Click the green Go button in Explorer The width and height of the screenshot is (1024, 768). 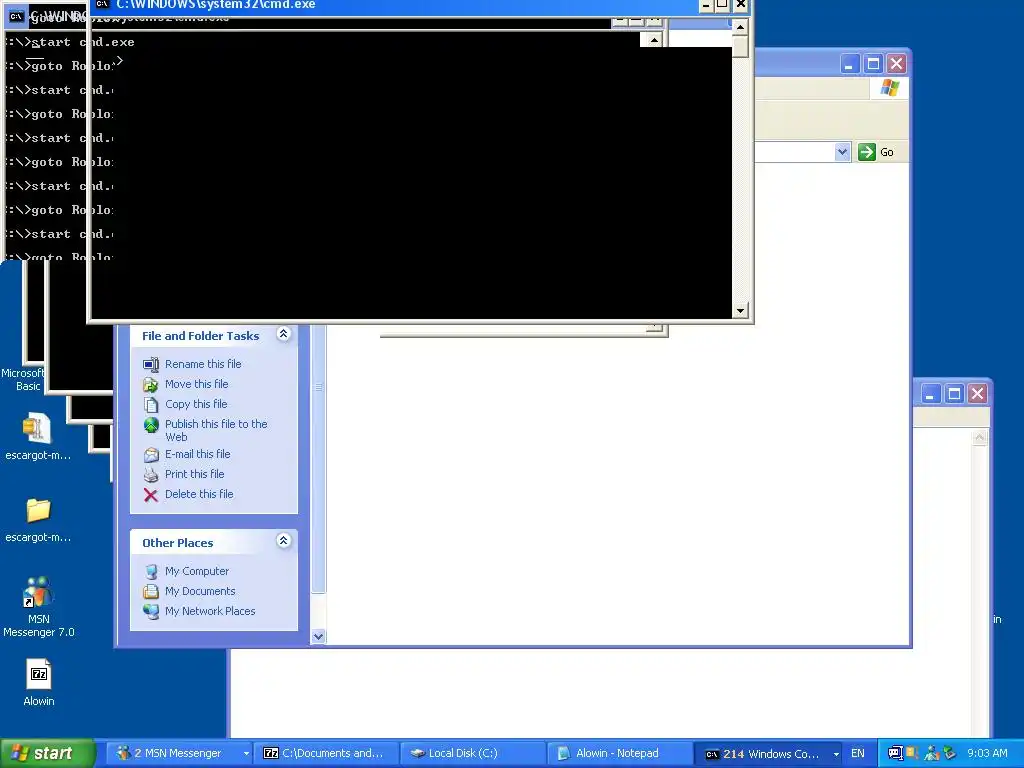876,152
